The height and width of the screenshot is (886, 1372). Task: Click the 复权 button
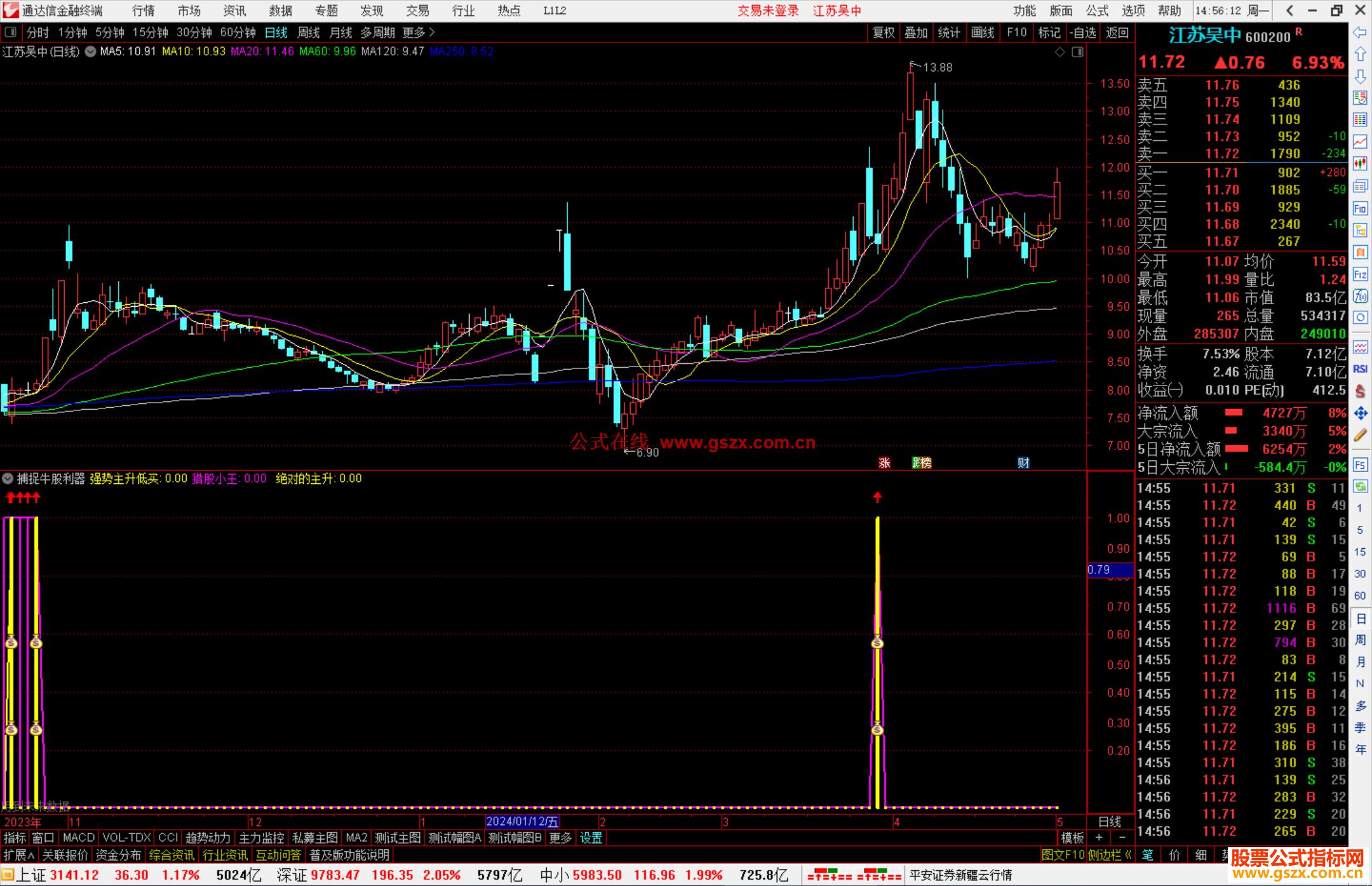click(x=884, y=32)
